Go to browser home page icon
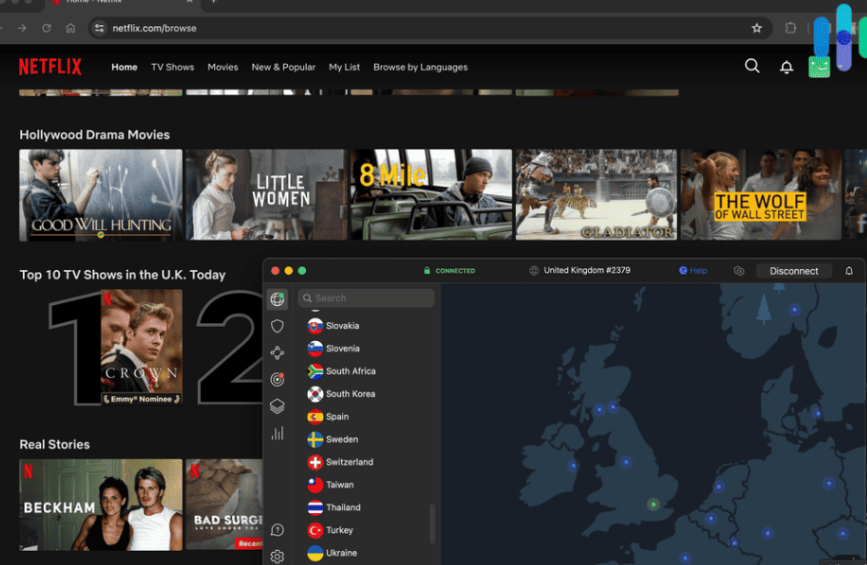The image size is (867, 565). [x=70, y=28]
